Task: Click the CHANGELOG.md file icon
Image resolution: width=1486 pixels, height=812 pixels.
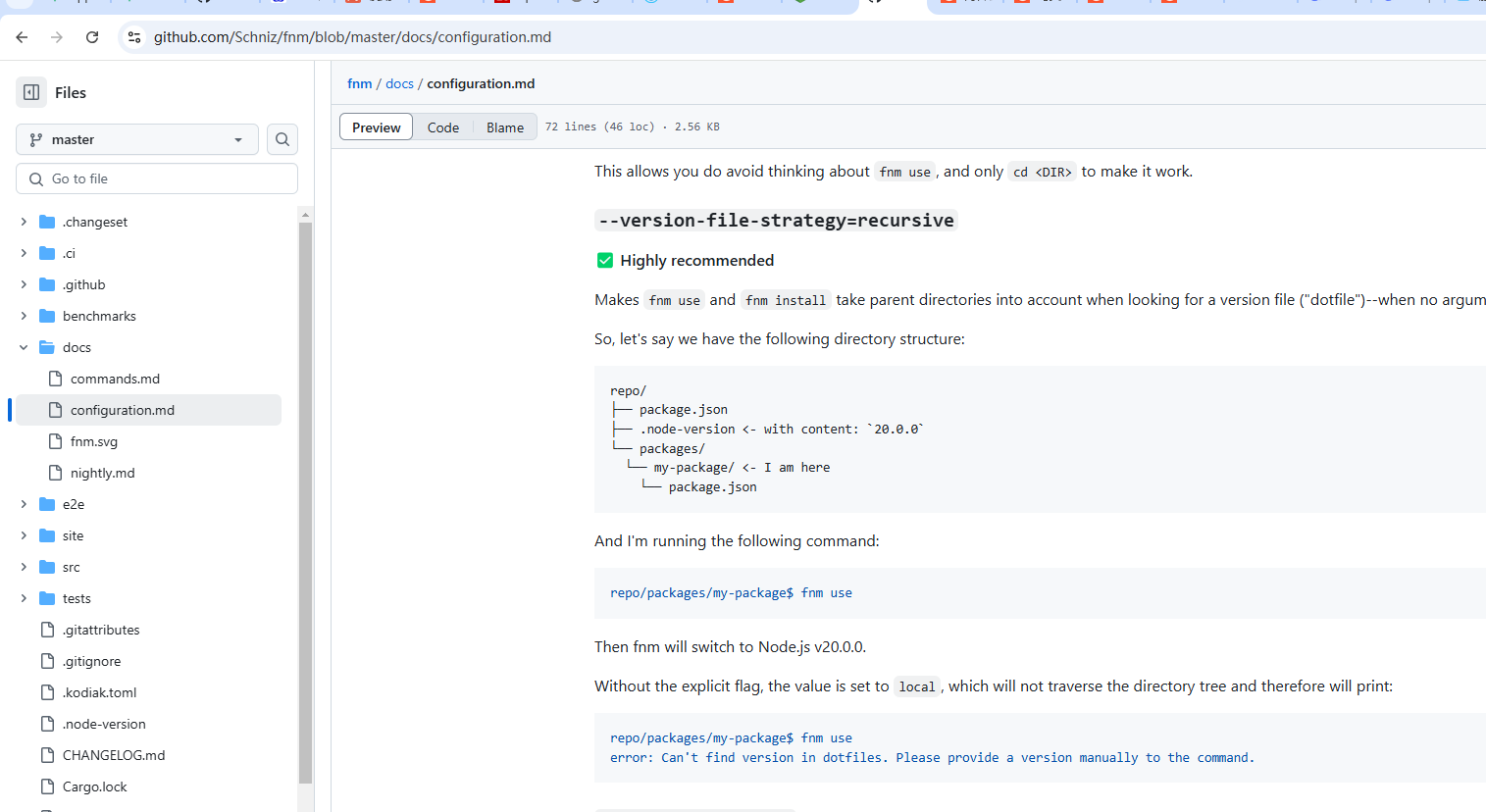Action: coord(47,755)
